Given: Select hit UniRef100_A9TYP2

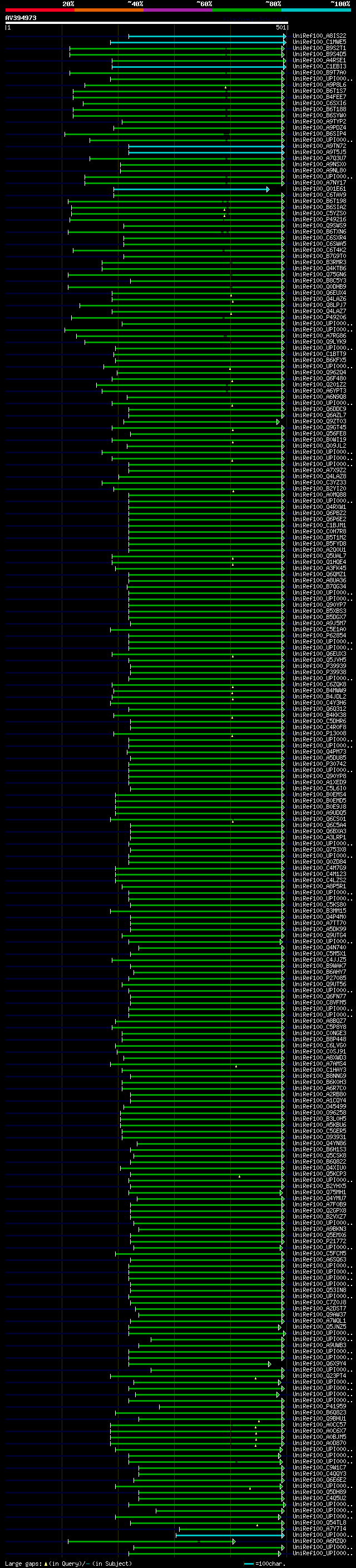Looking at the screenshot, I should 319,121.
